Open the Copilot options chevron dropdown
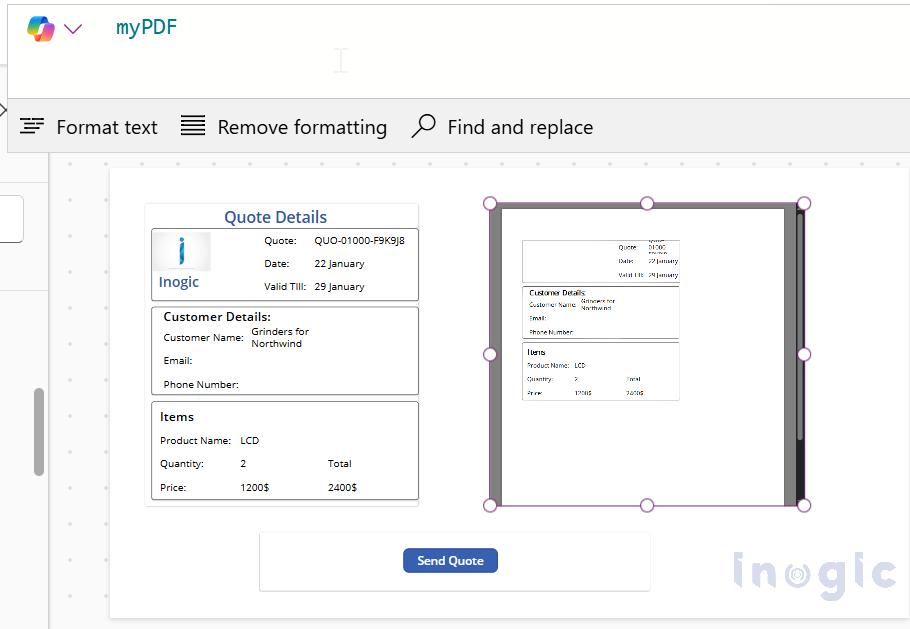The width and height of the screenshot is (910, 629). 73,29
